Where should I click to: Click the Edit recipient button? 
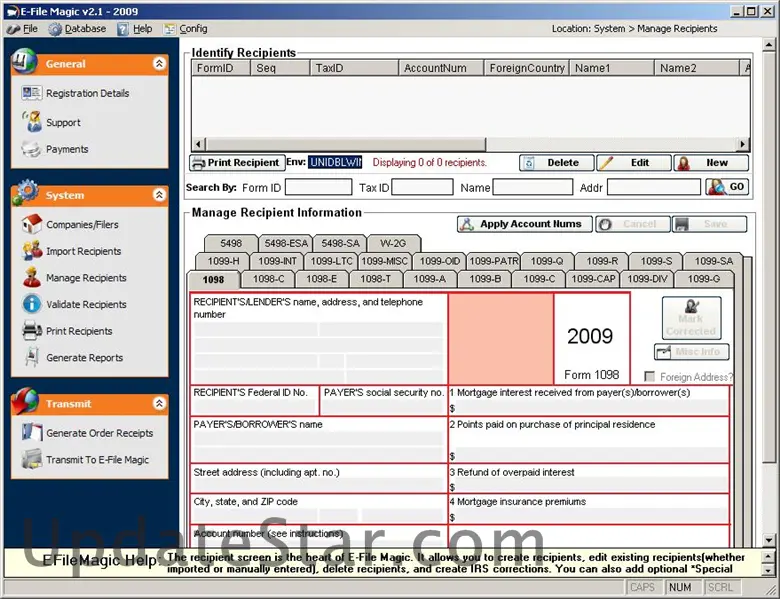pyautogui.click(x=634, y=163)
